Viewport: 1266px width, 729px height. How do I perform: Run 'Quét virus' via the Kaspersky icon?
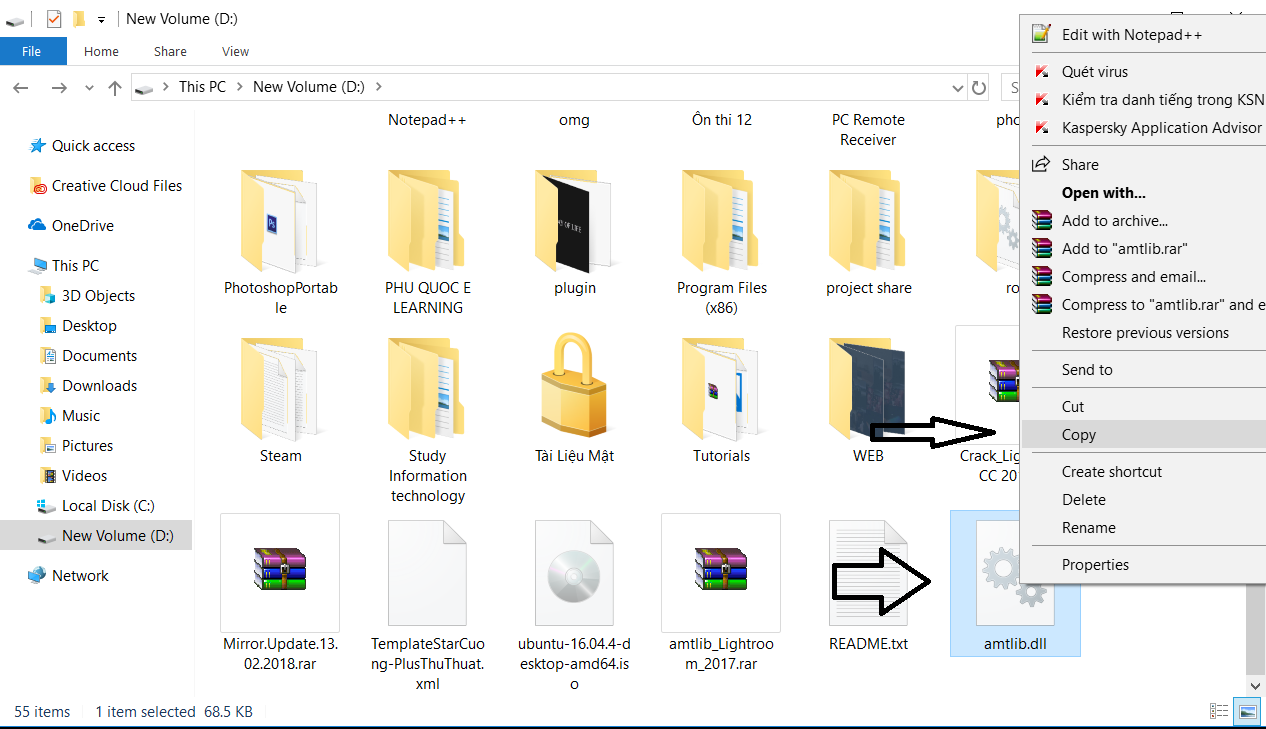(x=1041, y=71)
